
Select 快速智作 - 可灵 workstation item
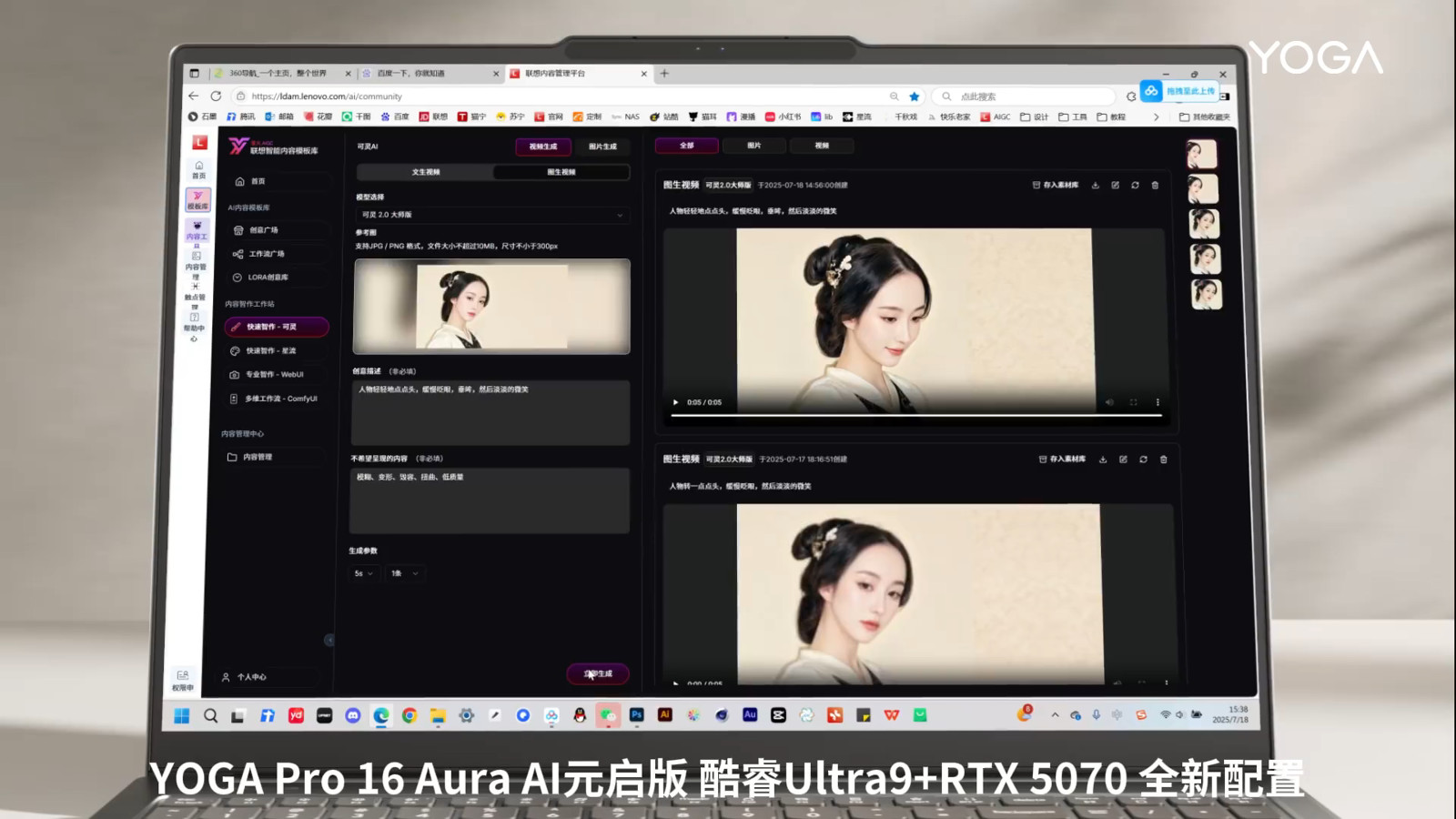pos(276,327)
